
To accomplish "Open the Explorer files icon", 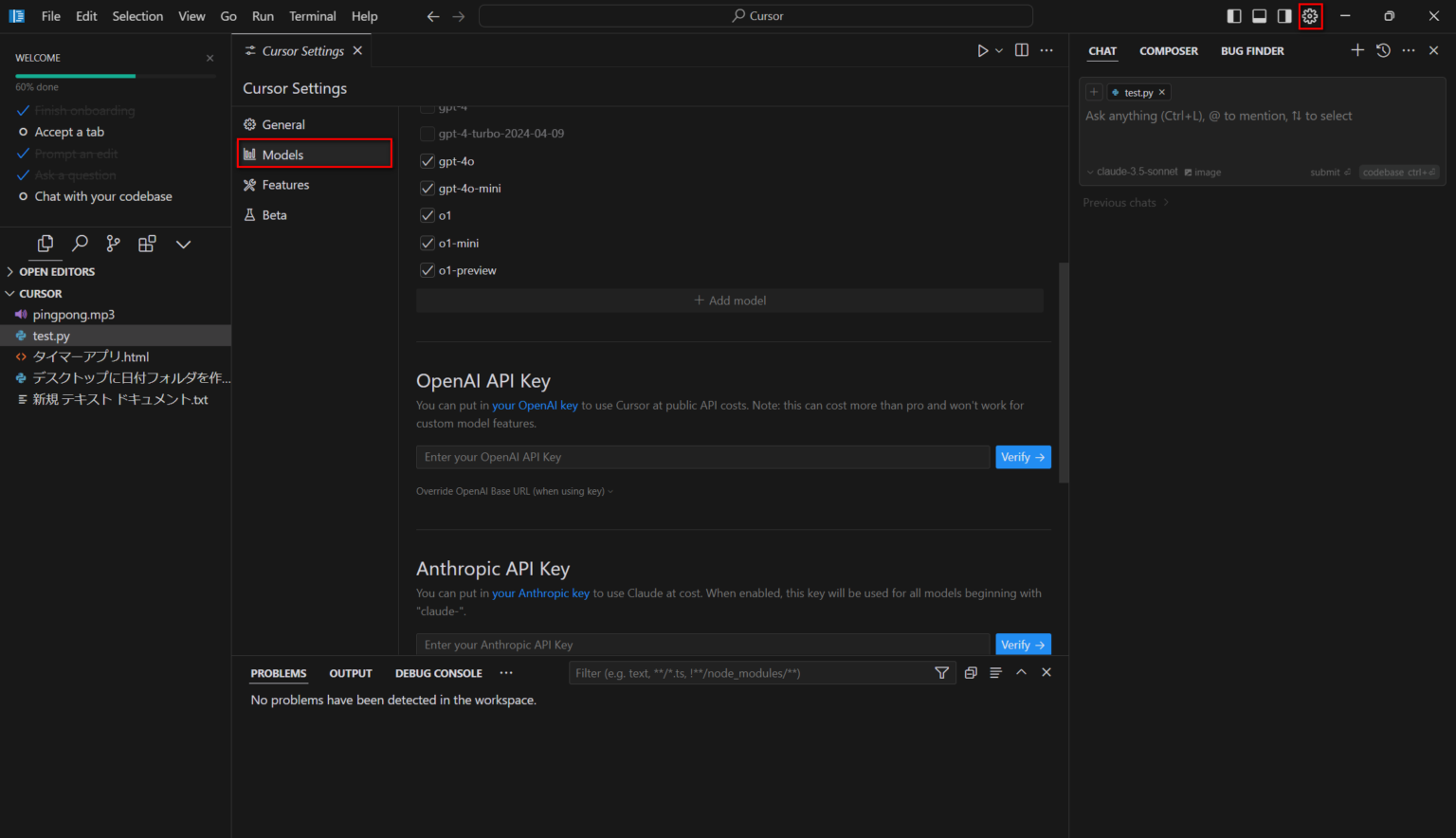I will coord(45,244).
